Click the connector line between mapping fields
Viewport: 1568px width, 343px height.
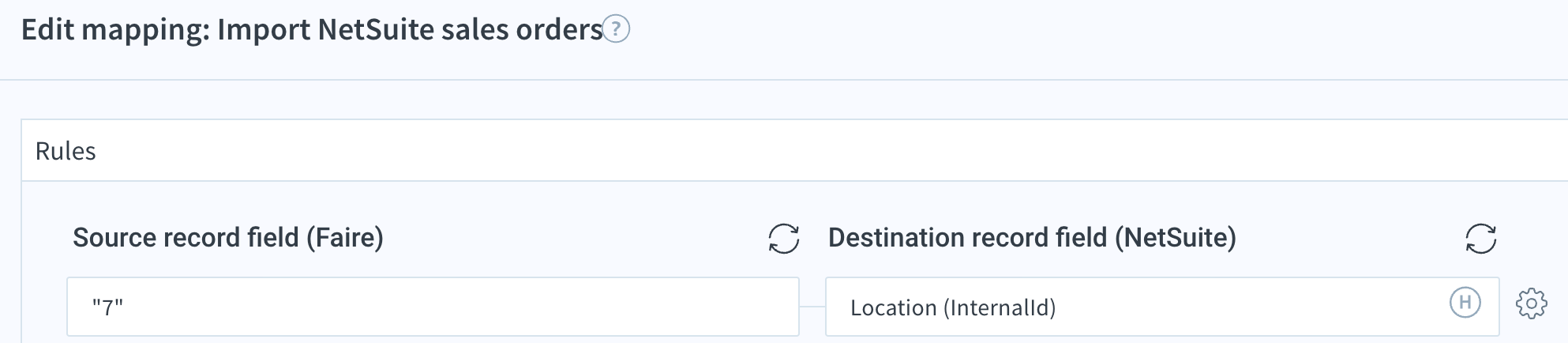(812, 306)
